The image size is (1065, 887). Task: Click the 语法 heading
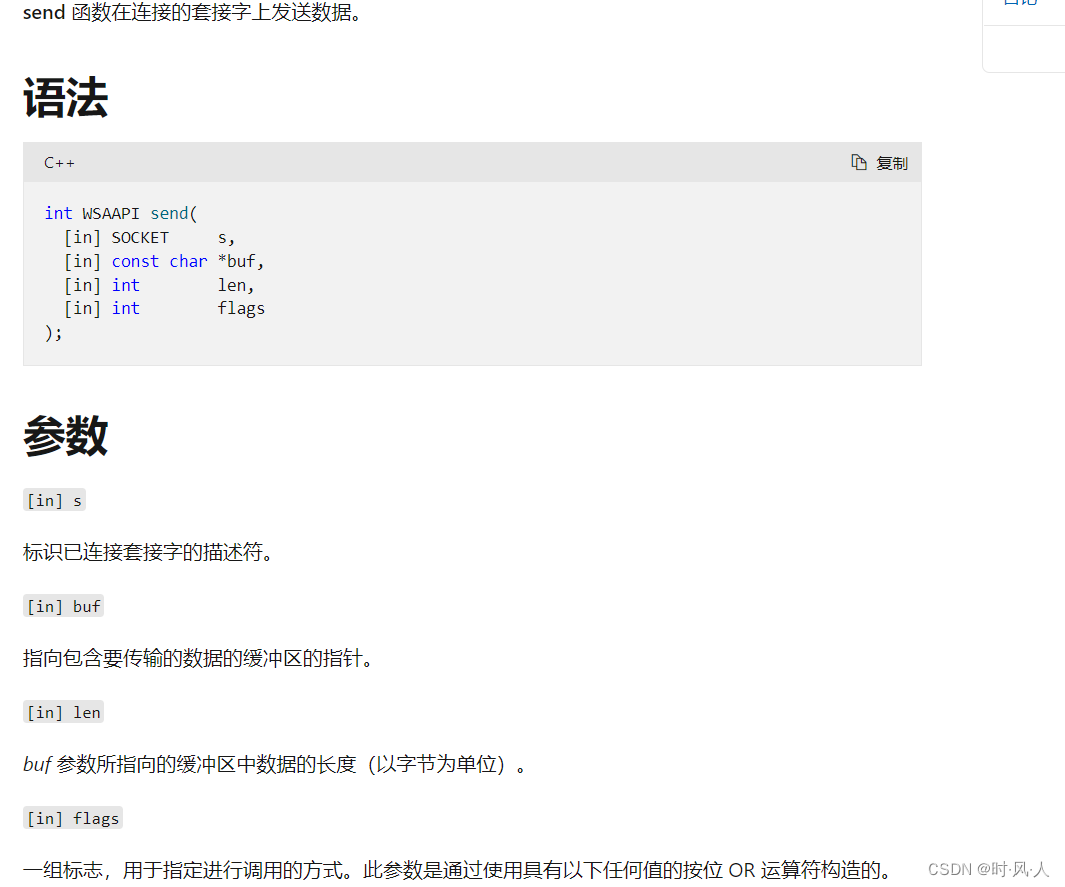pyautogui.click(x=66, y=98)
